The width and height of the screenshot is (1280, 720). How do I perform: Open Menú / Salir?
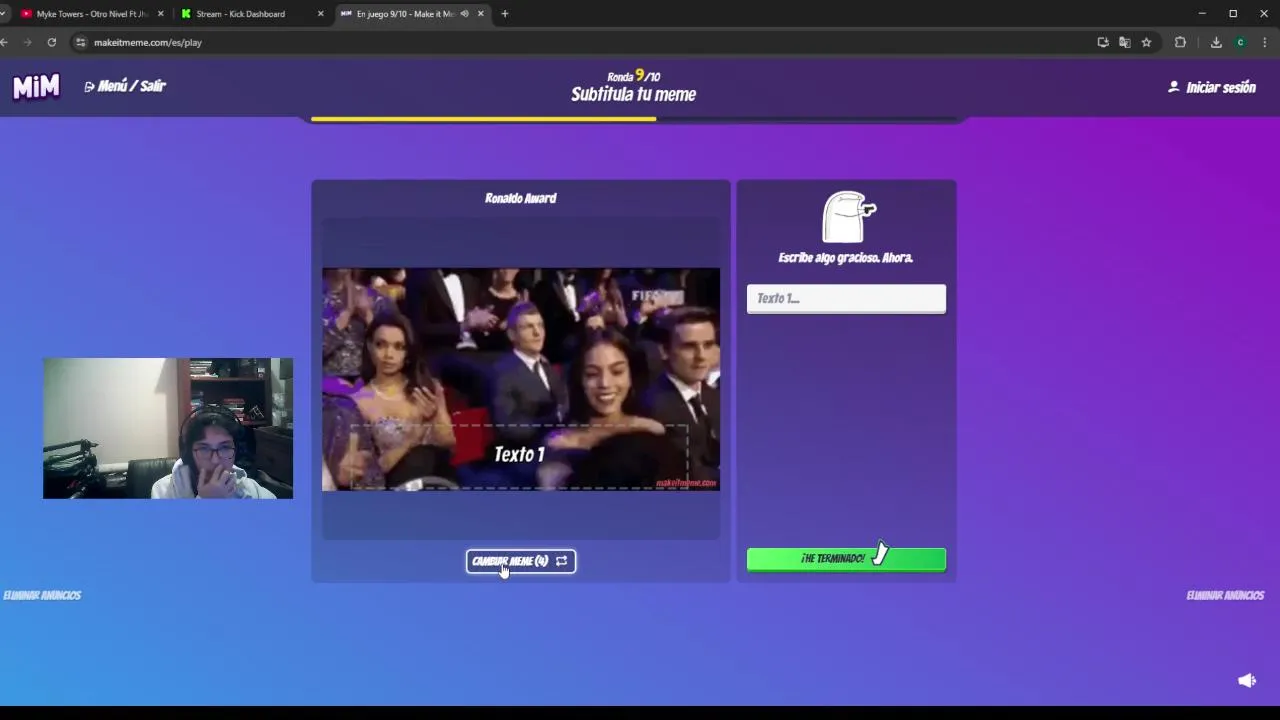coord(125,86)
